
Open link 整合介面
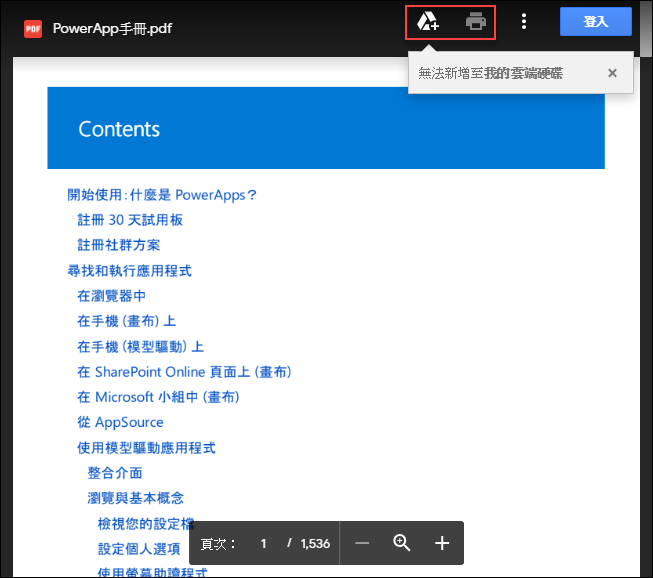pyautogui.click(x=115, y=473)
